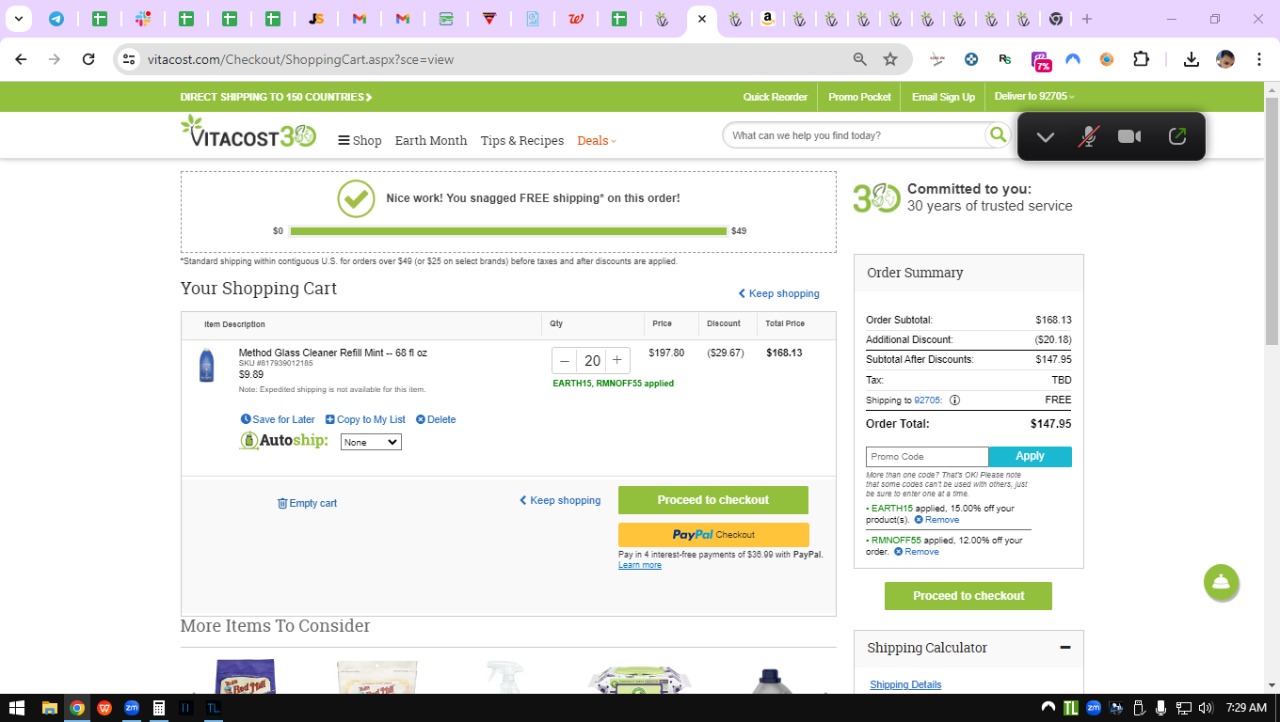Screen dimensions: 1280x722
Task: Switch to the Amazon browser tab
Action: point(767,19)
